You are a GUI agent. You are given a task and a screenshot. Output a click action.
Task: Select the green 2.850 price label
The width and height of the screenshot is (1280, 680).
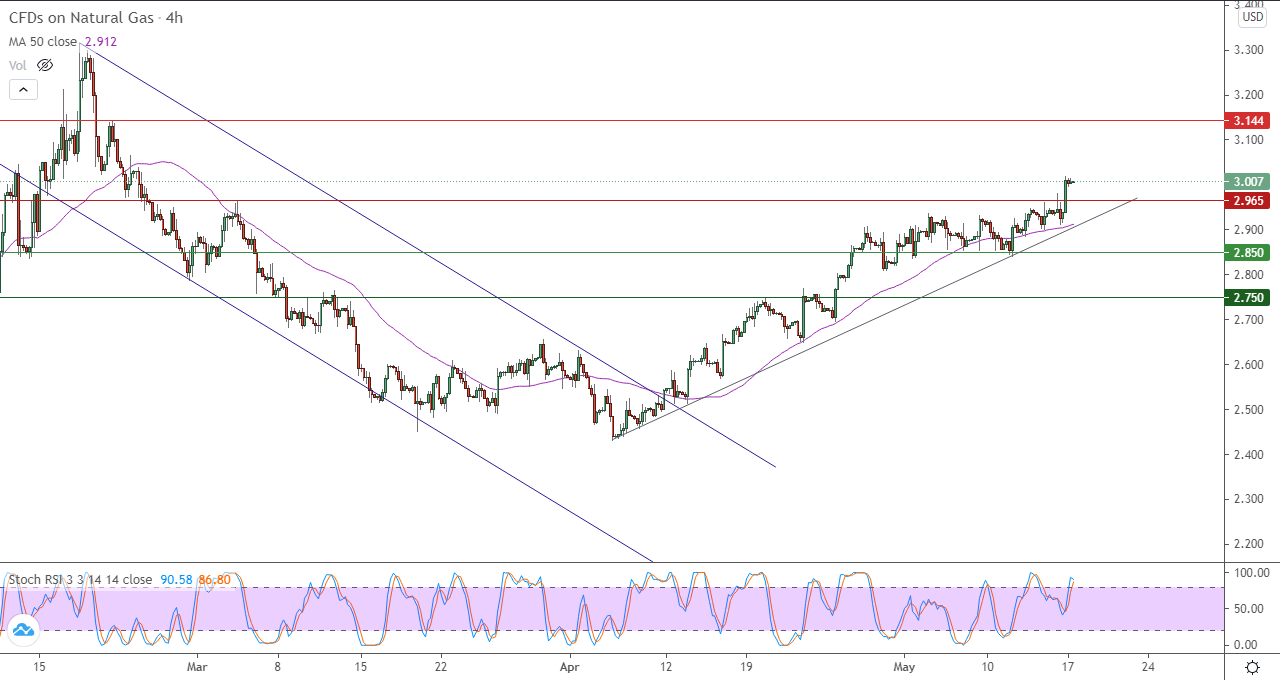[1249, 252]
